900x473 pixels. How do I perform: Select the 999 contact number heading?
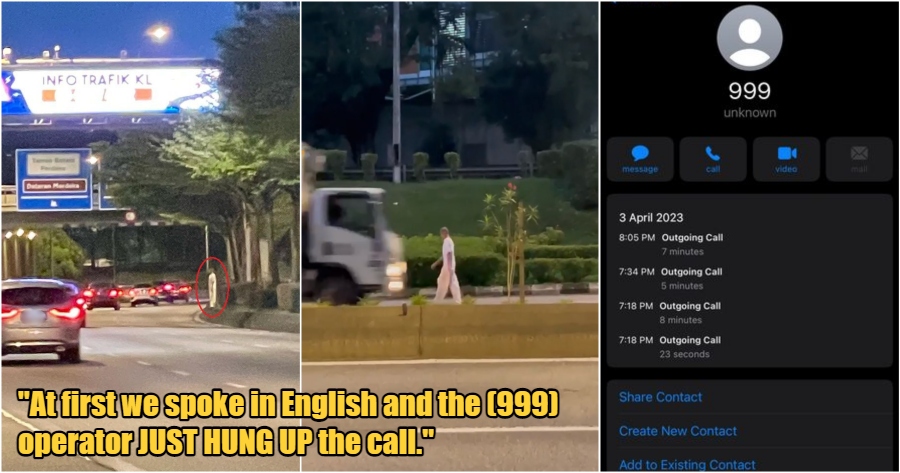click(x=750, y=91)
